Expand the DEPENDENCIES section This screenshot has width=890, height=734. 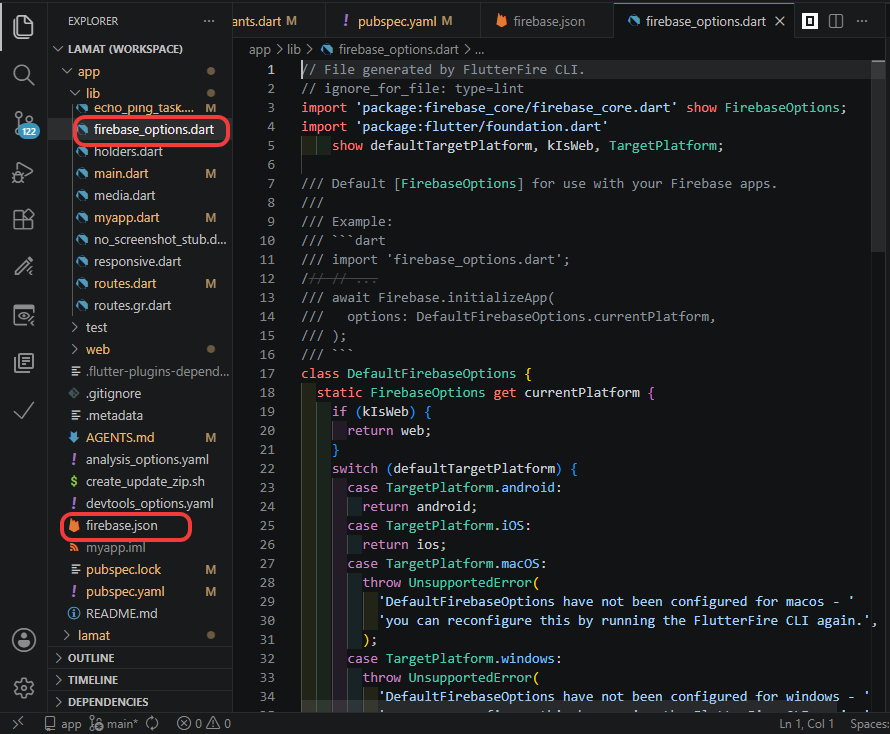tap(140, 702)
